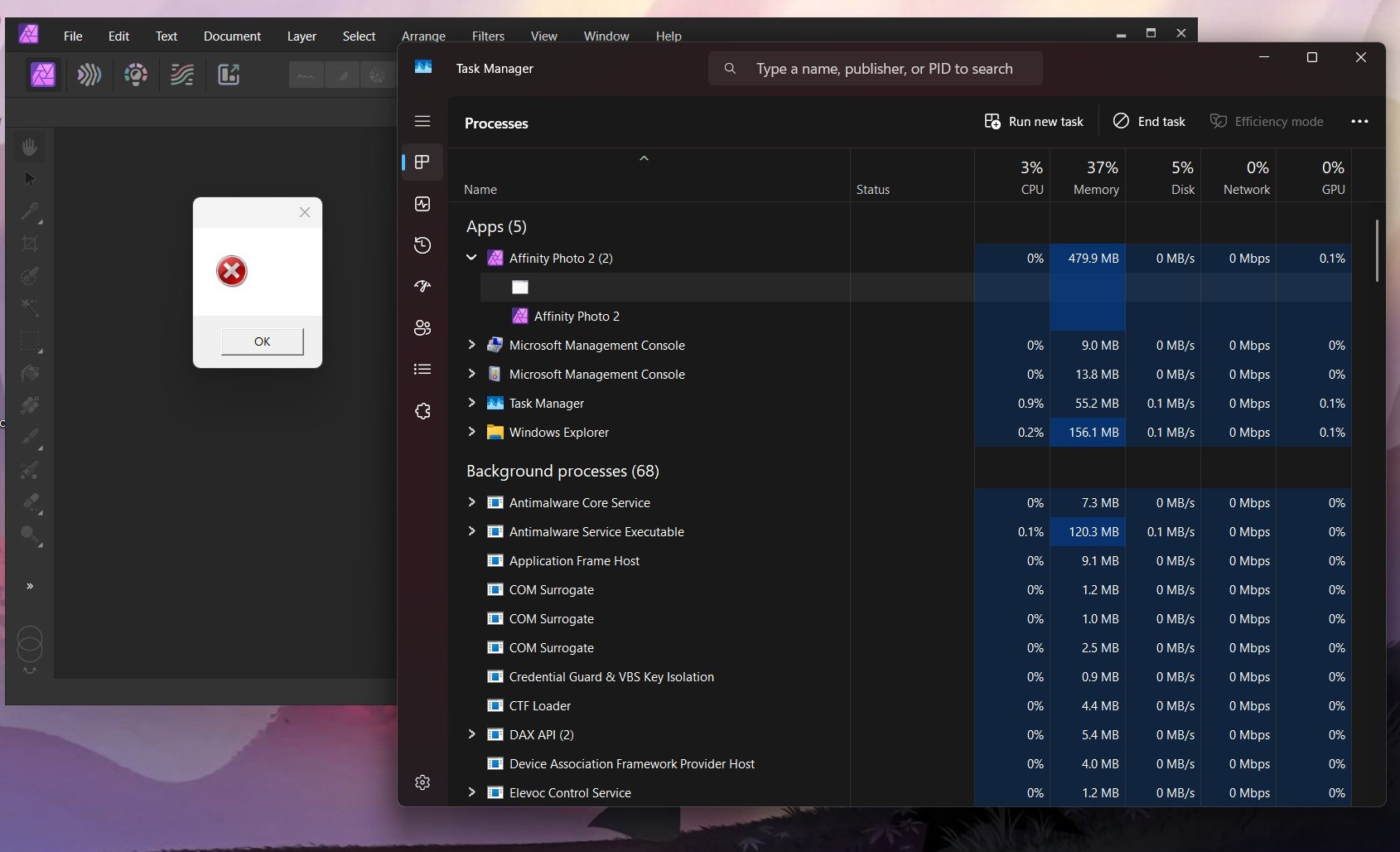1400x852 pixels.
Task: Expand Elevoc Control Service row
Action: tap(471, 792)
